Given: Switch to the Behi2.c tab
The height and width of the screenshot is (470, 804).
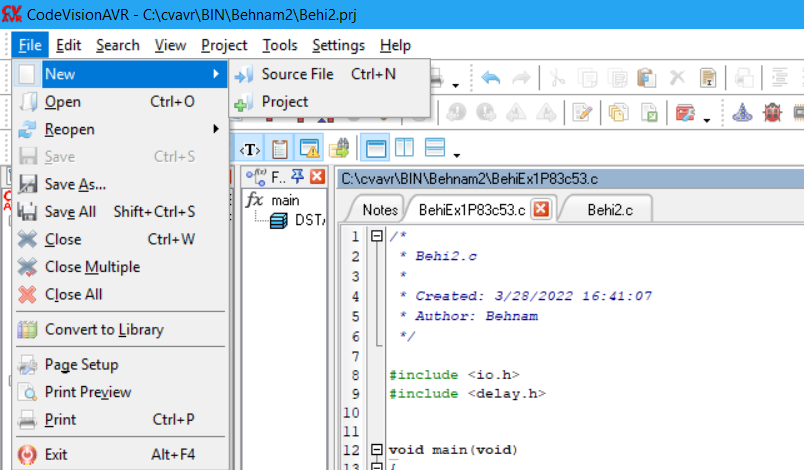Looking at the screenshot, I should point(610,210).
